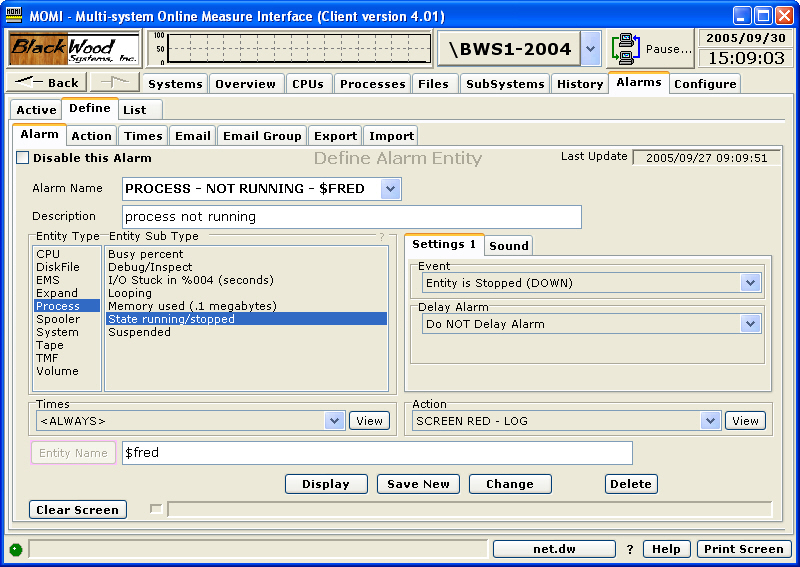Click the Save New button
800x567 pixels.
pos(418,484)
